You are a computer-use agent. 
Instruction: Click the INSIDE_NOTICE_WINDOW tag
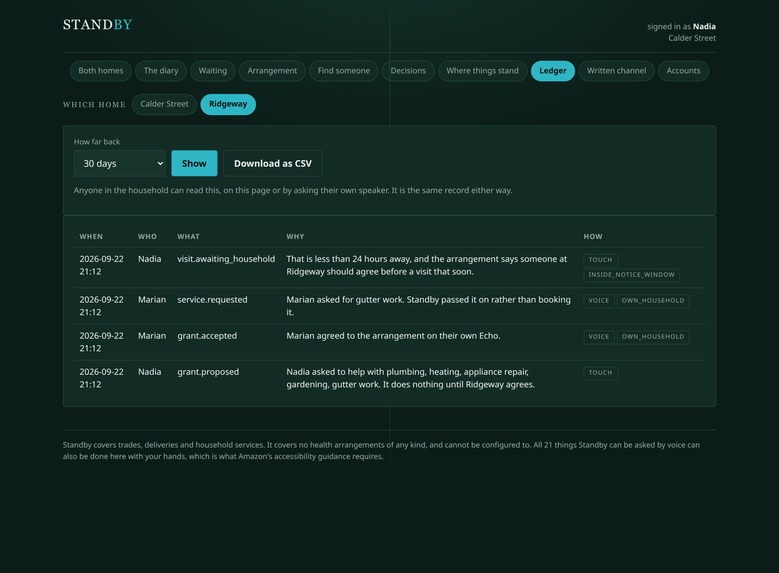click(631, 275)
